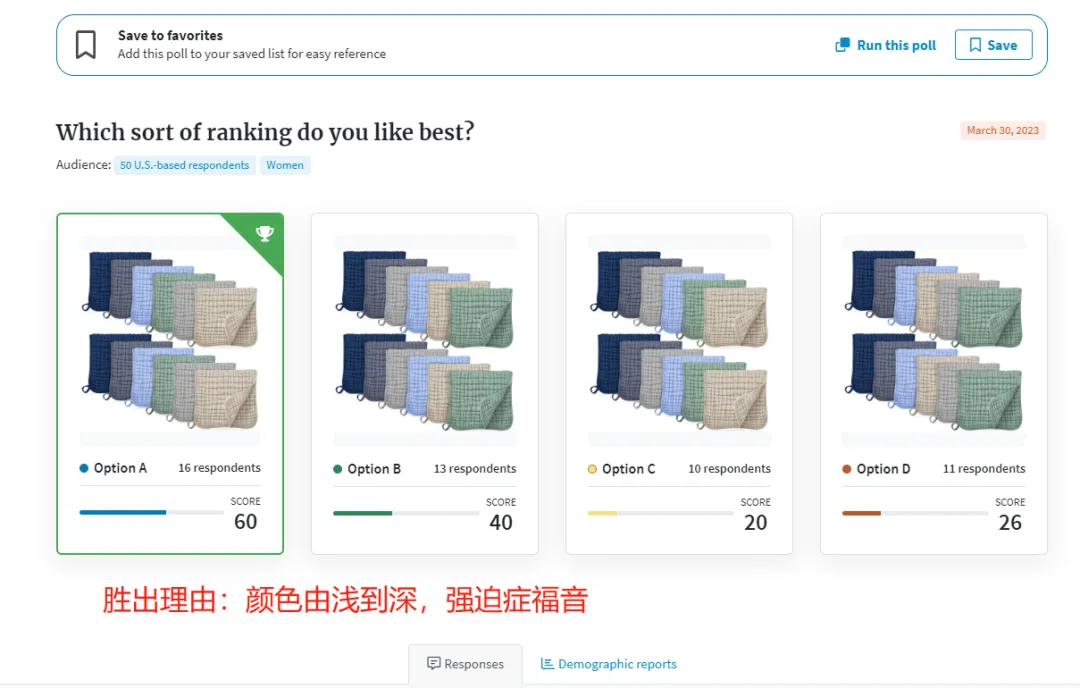Click the Option A blue score bar
This screenshot has height=688, width=1080.
[x=123, y=512]
